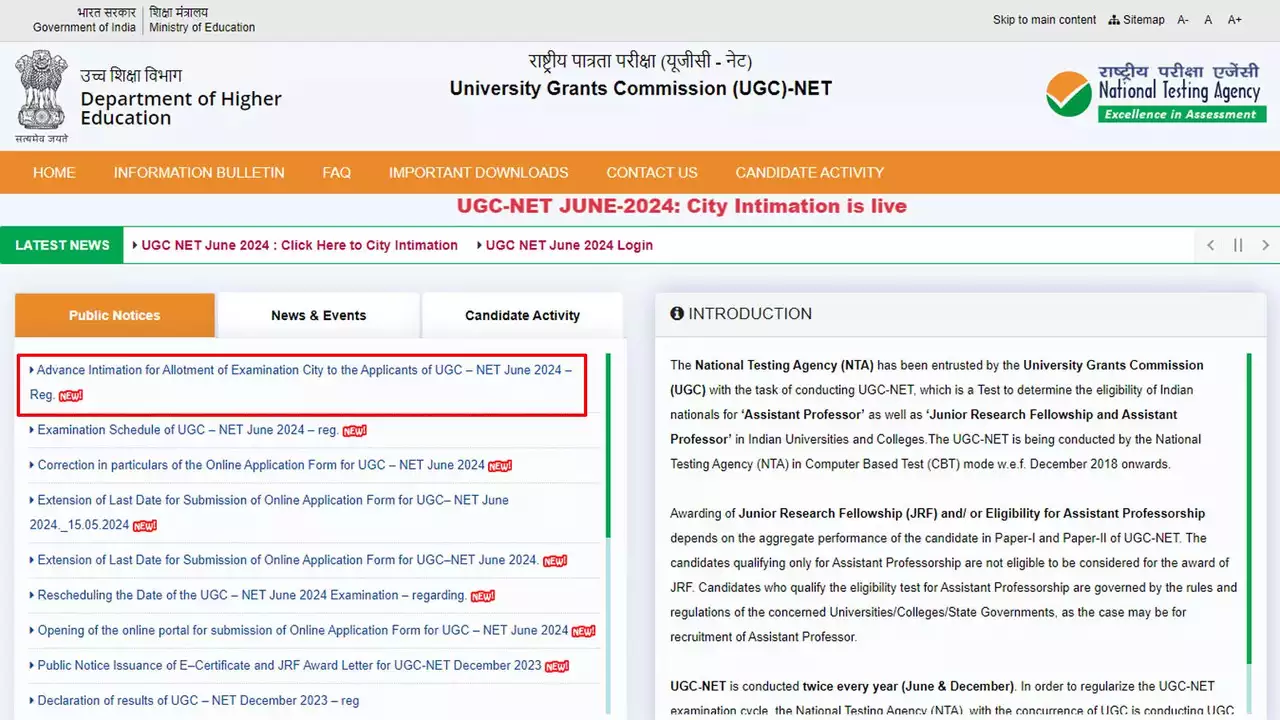This screenshot has height=720, width=1280.
Task: Open CANDIDATE ACTIVITY menu item
Action: [x=810, y=173]
